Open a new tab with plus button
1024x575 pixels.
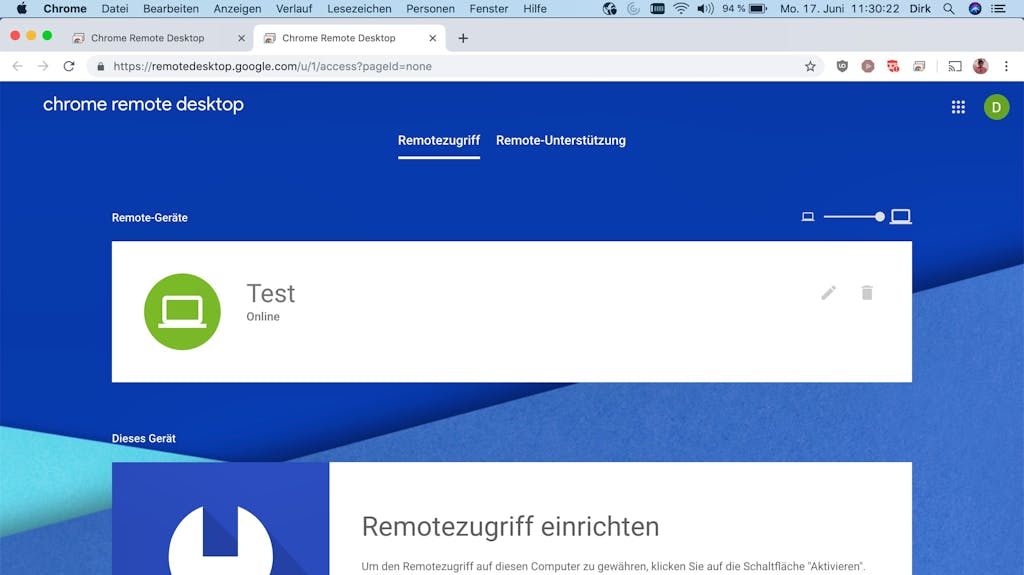pos(463,38)
